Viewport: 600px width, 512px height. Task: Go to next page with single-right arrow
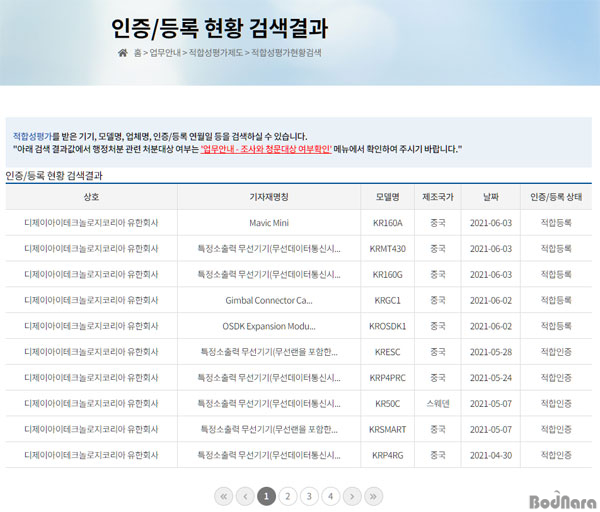coord(352,495)
